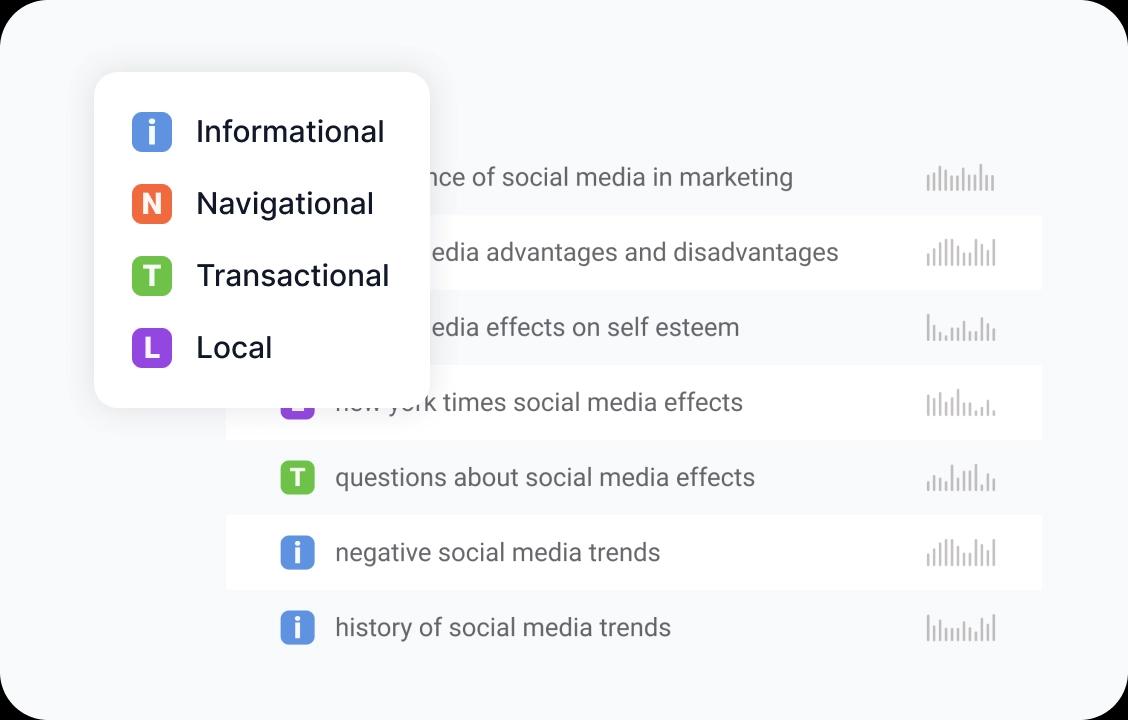
Task: Click the green Transactional icon in the legend
Action: (x=152, y=276)
